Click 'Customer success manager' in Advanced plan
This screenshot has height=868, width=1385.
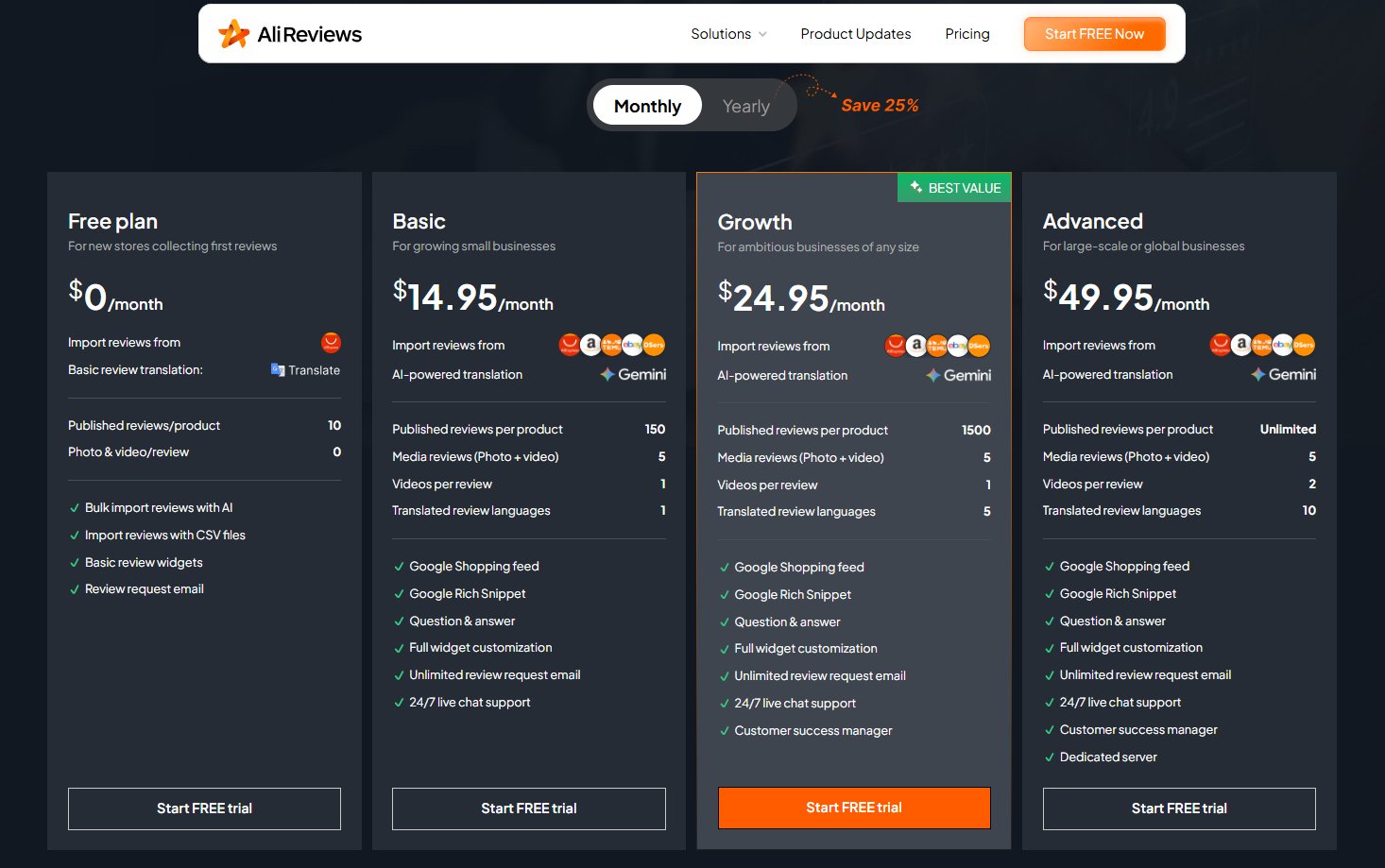(x=1138, y=729)
